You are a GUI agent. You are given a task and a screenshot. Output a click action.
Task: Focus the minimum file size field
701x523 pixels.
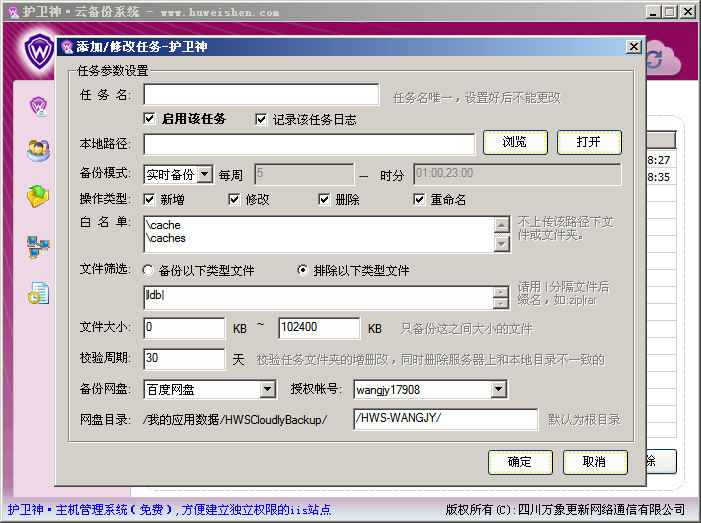click(x=184, y=328)
